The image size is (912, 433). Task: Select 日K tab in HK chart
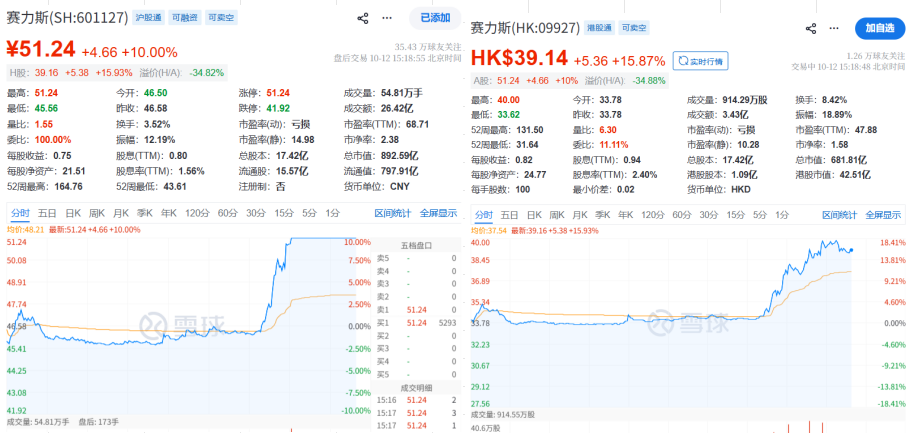click(x=535, y=215)
